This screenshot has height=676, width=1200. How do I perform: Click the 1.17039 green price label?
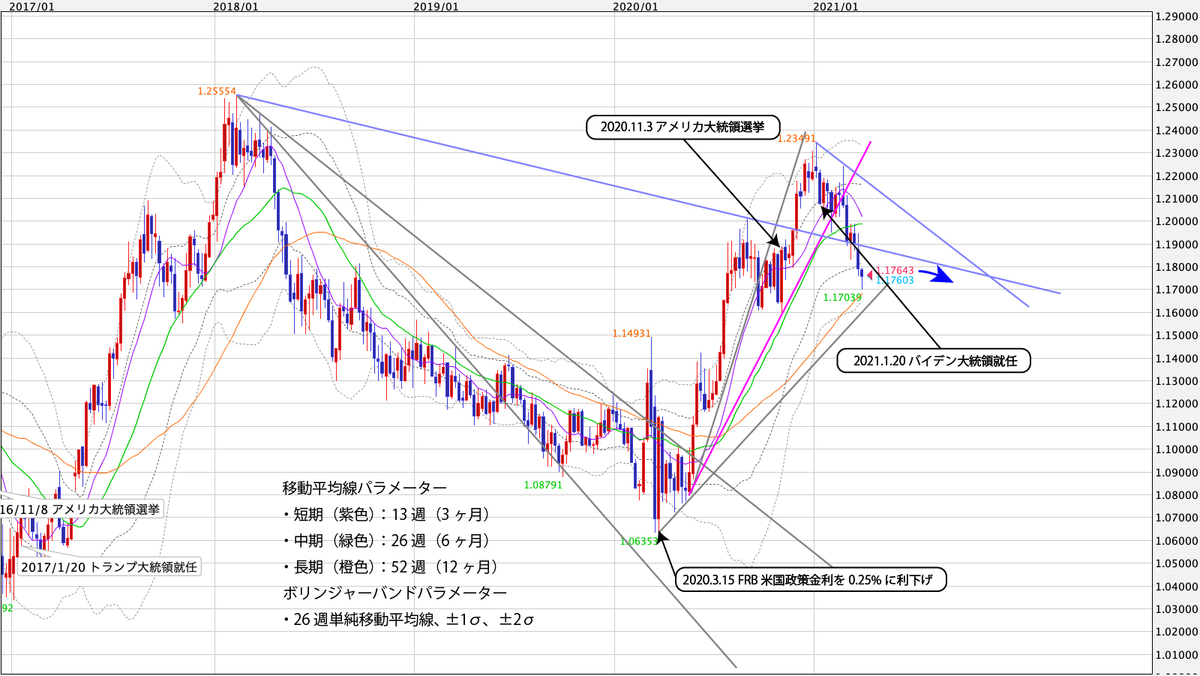[x=842, y=297]
